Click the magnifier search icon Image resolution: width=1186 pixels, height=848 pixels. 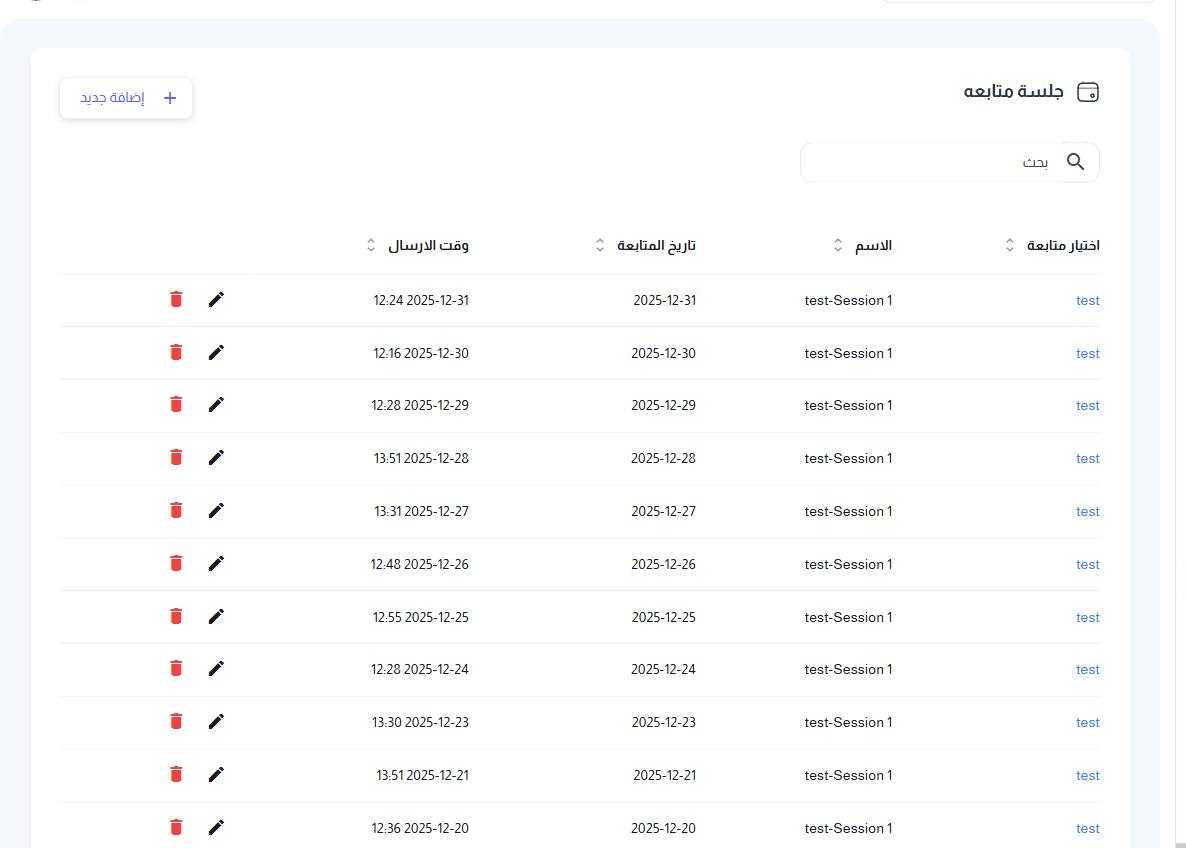pos(1076,161)
